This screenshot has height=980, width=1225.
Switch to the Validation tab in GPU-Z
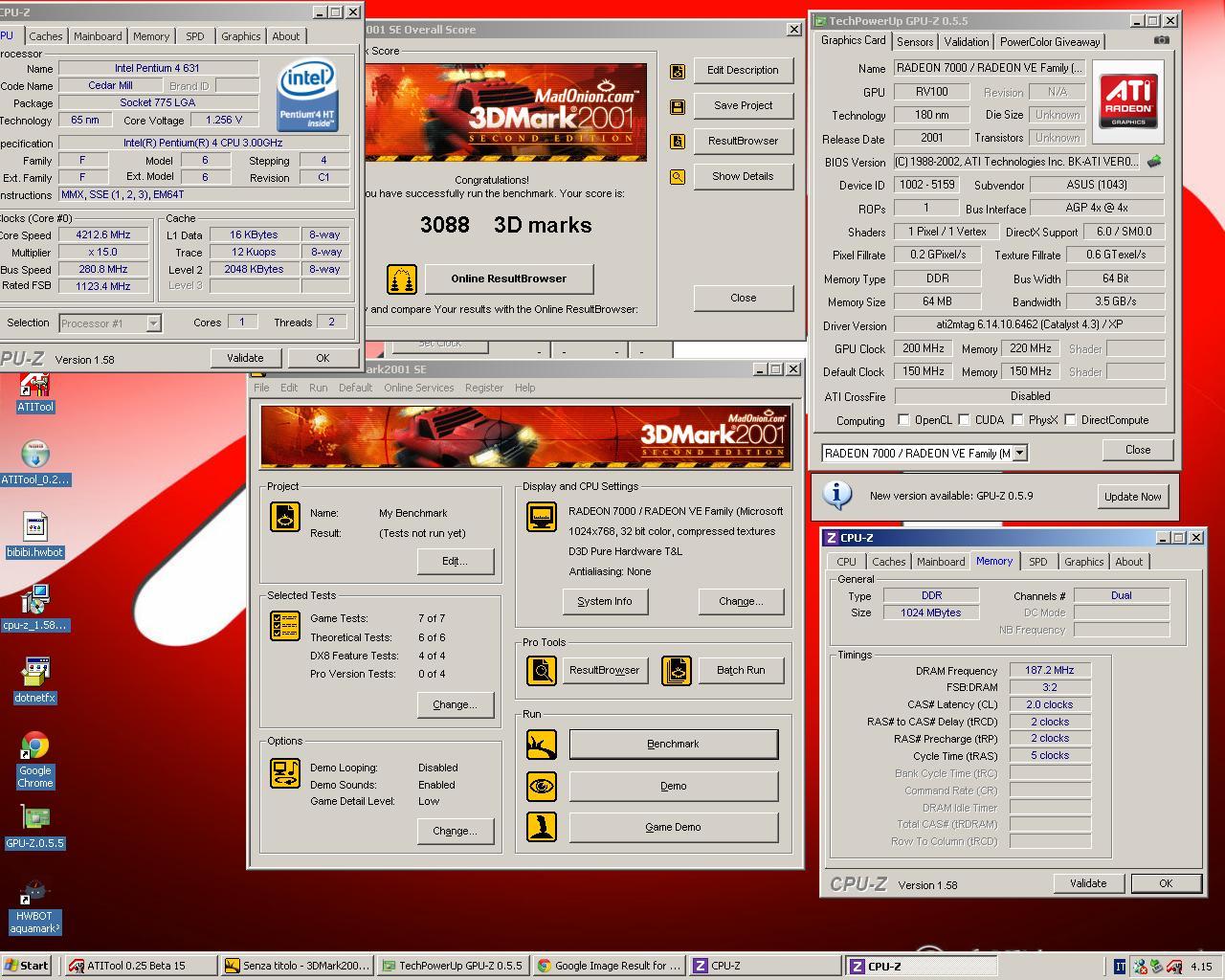(x=967, y=42)
